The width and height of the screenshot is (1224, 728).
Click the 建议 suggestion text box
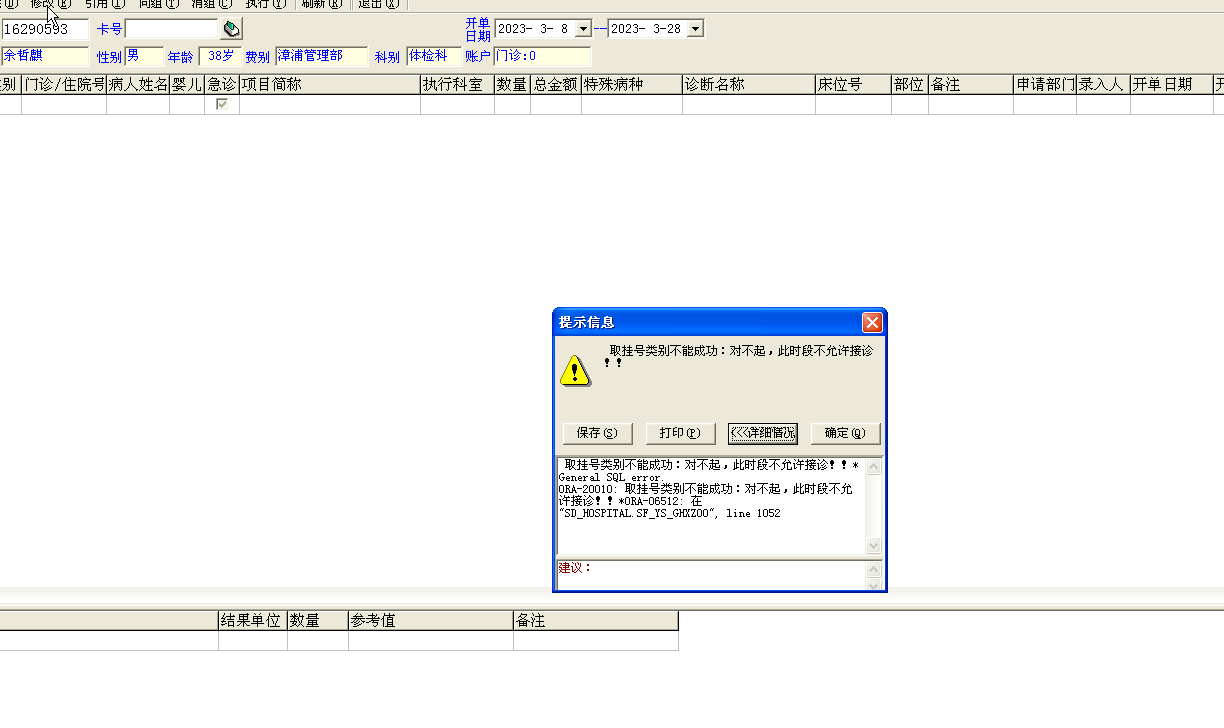[x=711, y=574]
